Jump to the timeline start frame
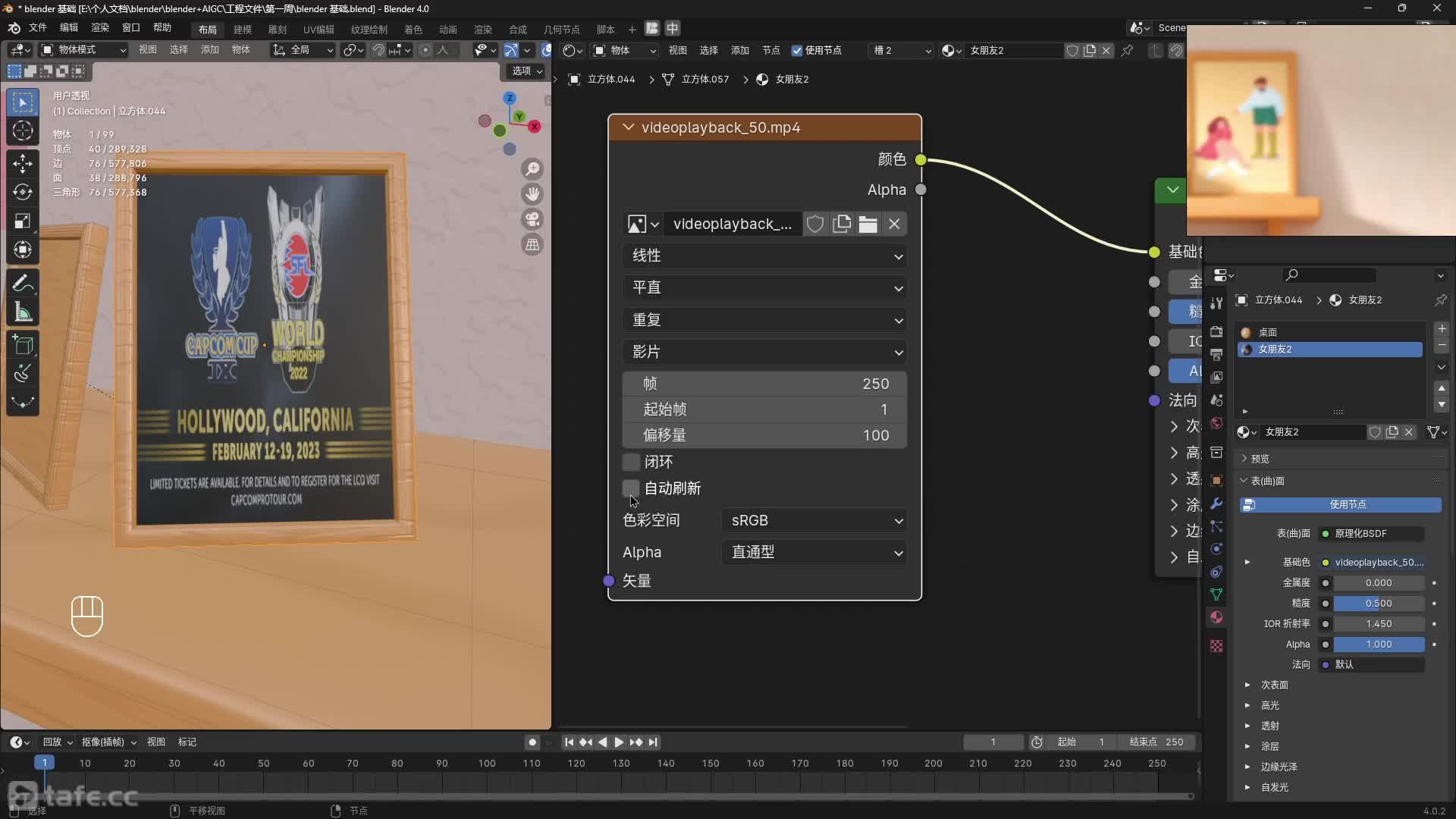The image size is (1456, 819). pyautogui.click(x=569, y=742)
